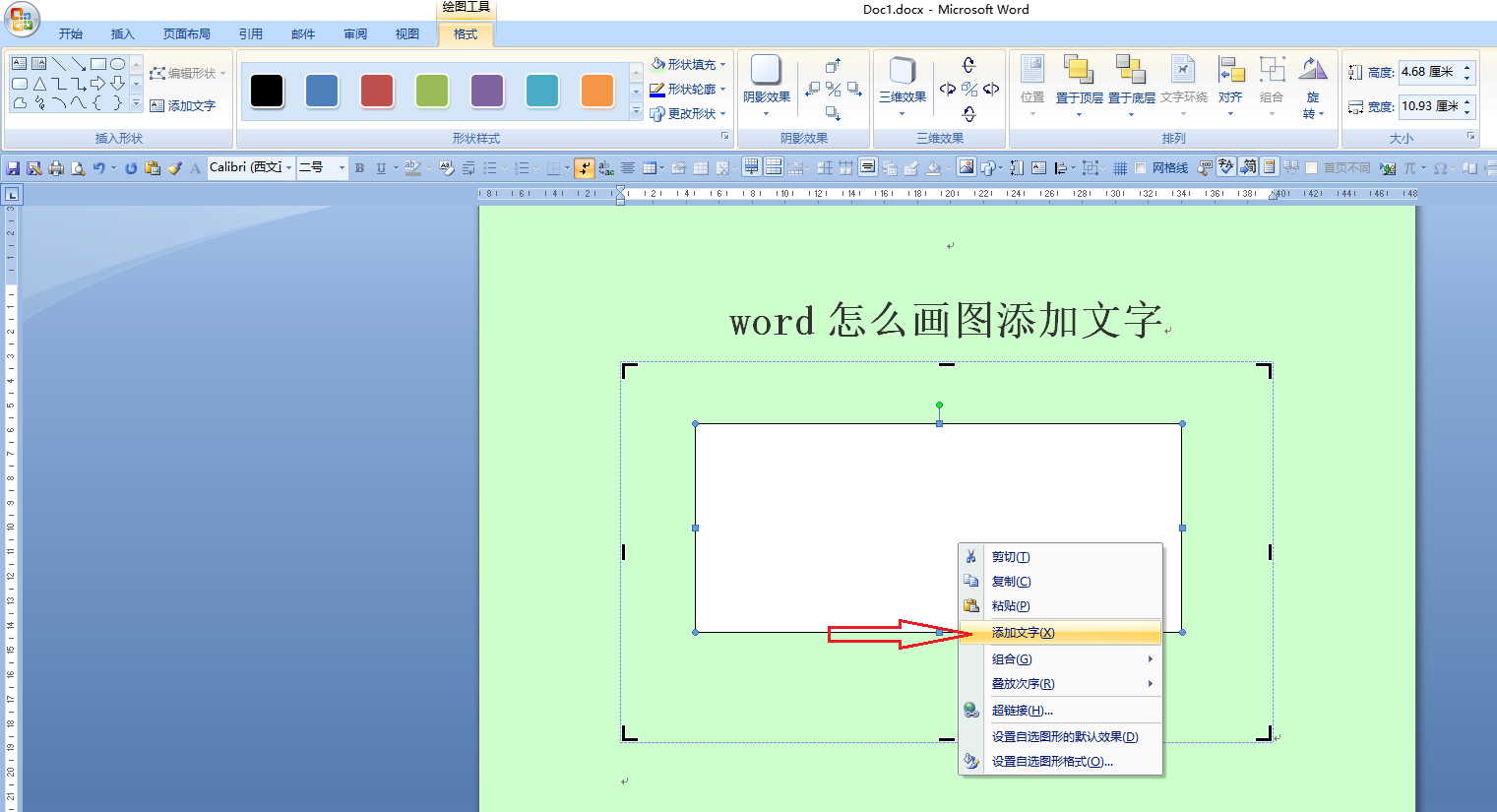
Task: Click the Save icon in quick toolbar
Action: (x=13, y=168)
